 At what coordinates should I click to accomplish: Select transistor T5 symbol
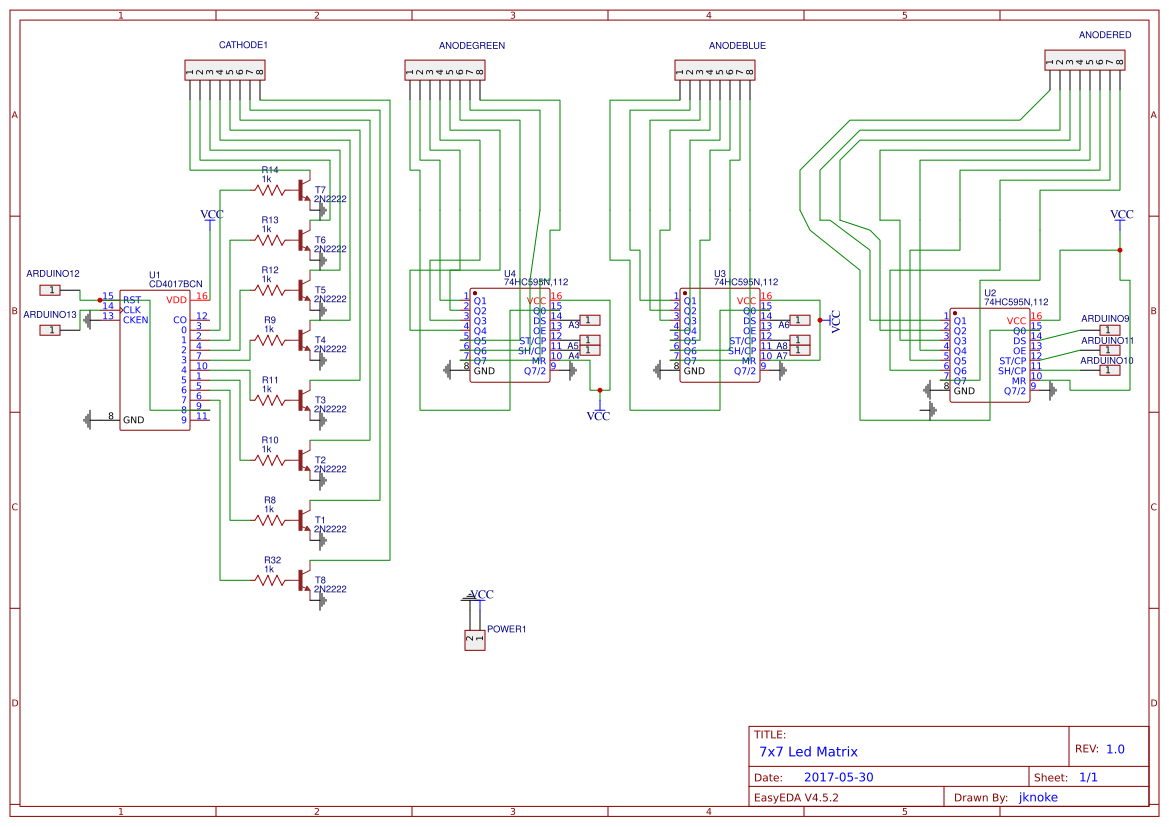[x=303, y=289]
